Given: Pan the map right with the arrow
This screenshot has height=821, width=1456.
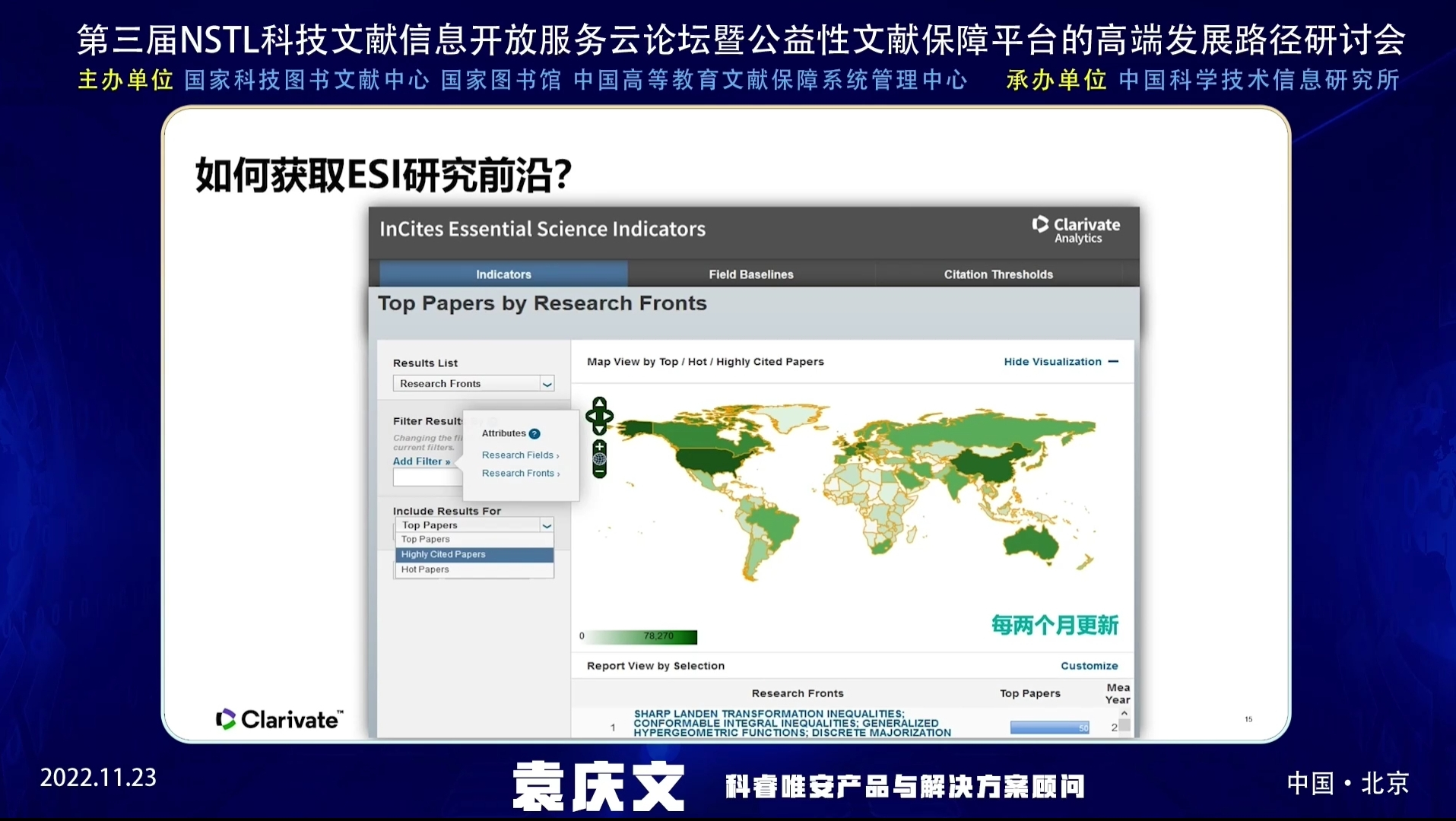Looking at the screenshot, I should (x=608, y=416).
